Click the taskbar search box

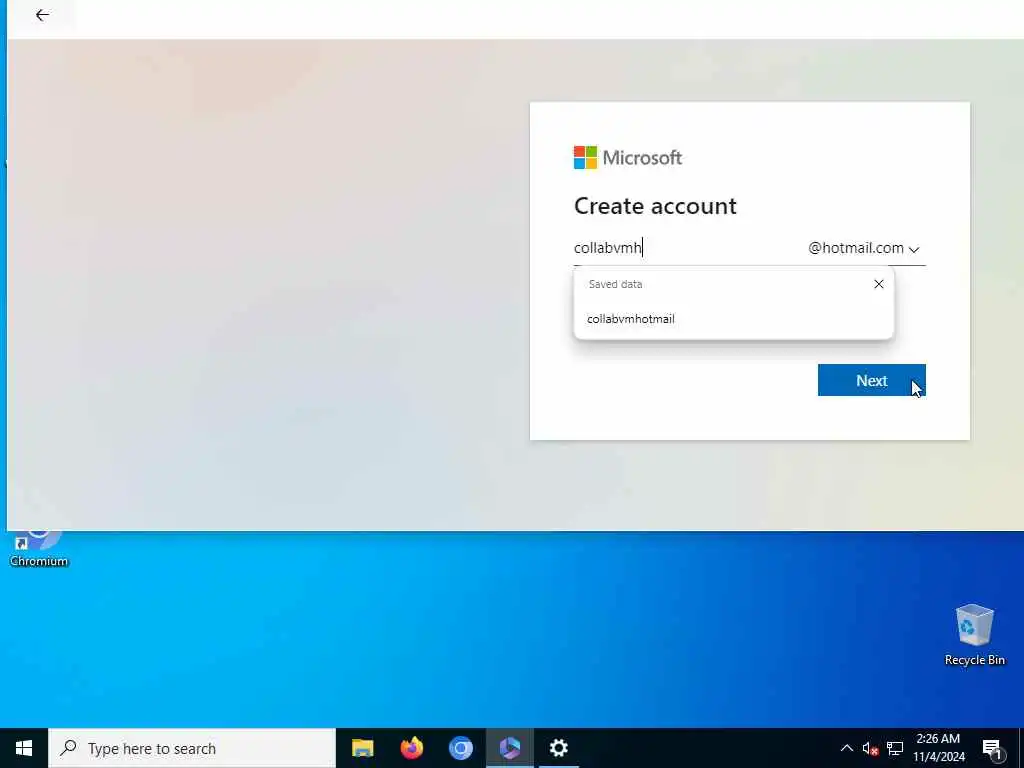(x=192, y=748)
